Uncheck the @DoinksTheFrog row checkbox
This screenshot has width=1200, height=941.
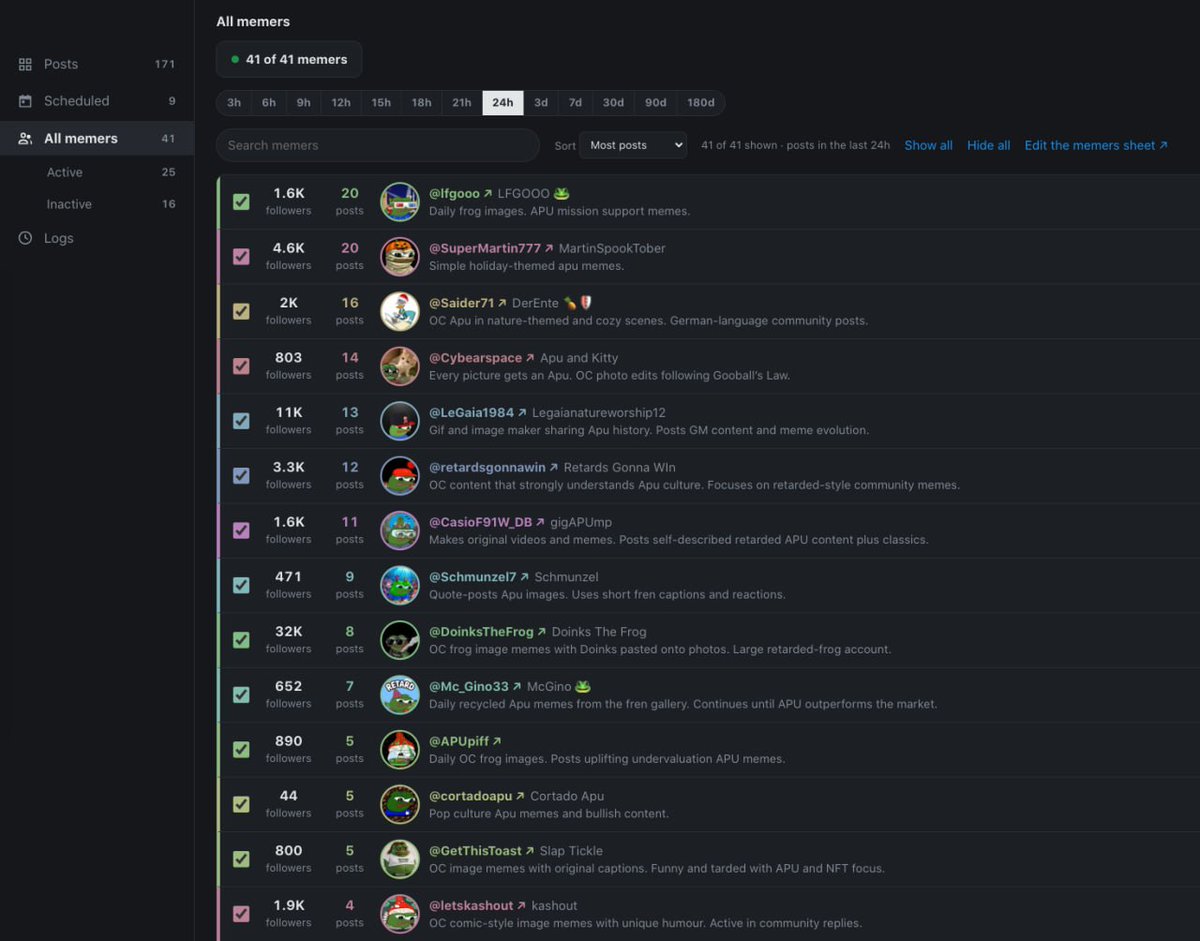[x=241, y=640]
